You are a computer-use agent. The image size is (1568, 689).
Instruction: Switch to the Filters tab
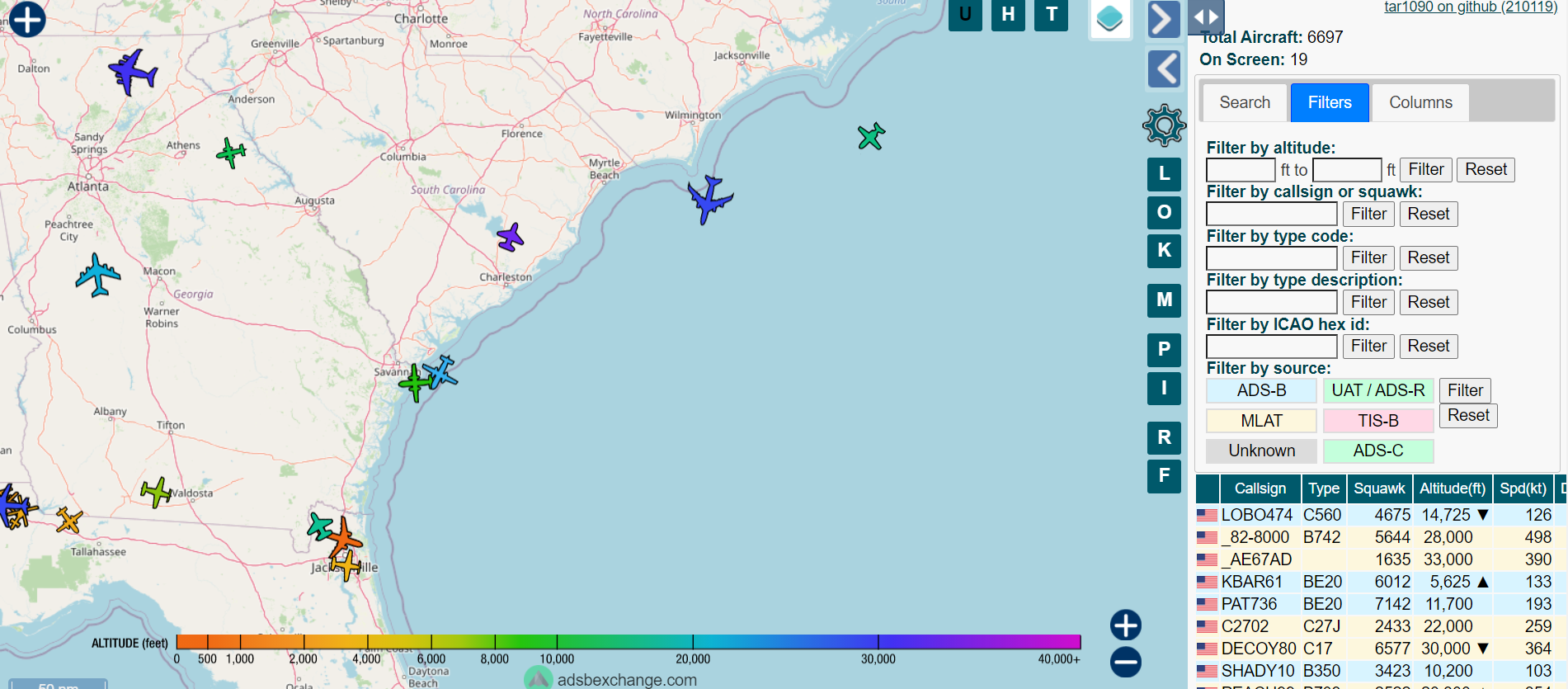point(1330,102)
